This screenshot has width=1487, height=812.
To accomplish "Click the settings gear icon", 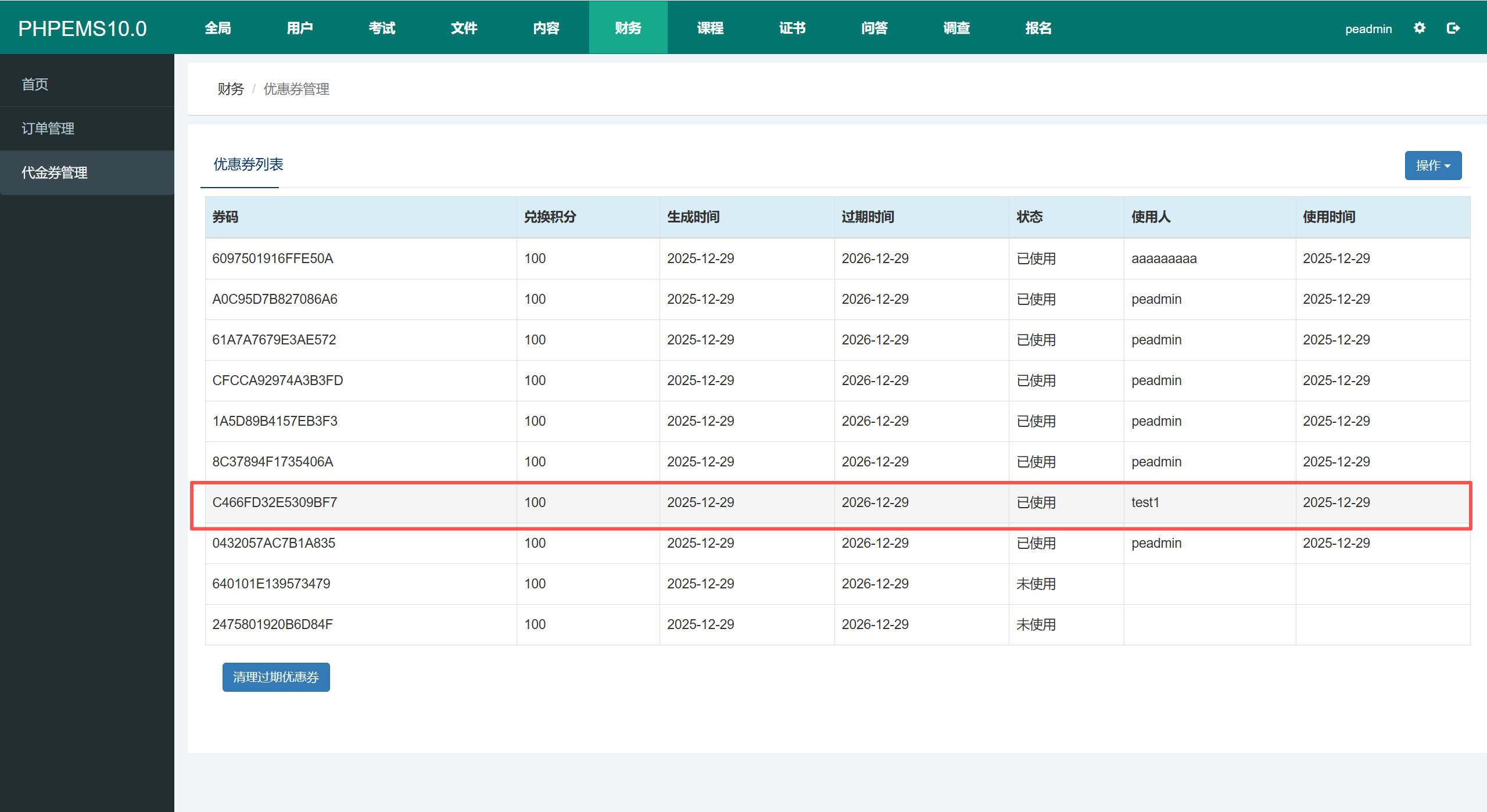I will [1419, 28].
